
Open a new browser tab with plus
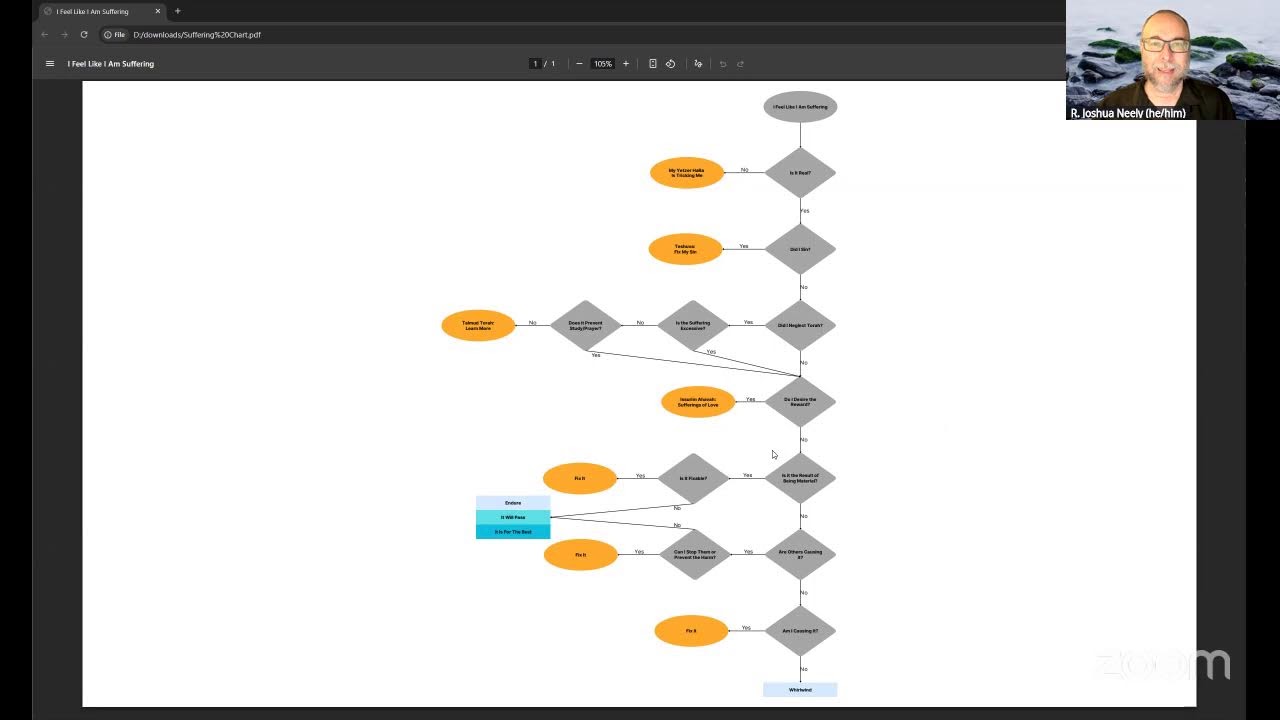tap(178, 11)
